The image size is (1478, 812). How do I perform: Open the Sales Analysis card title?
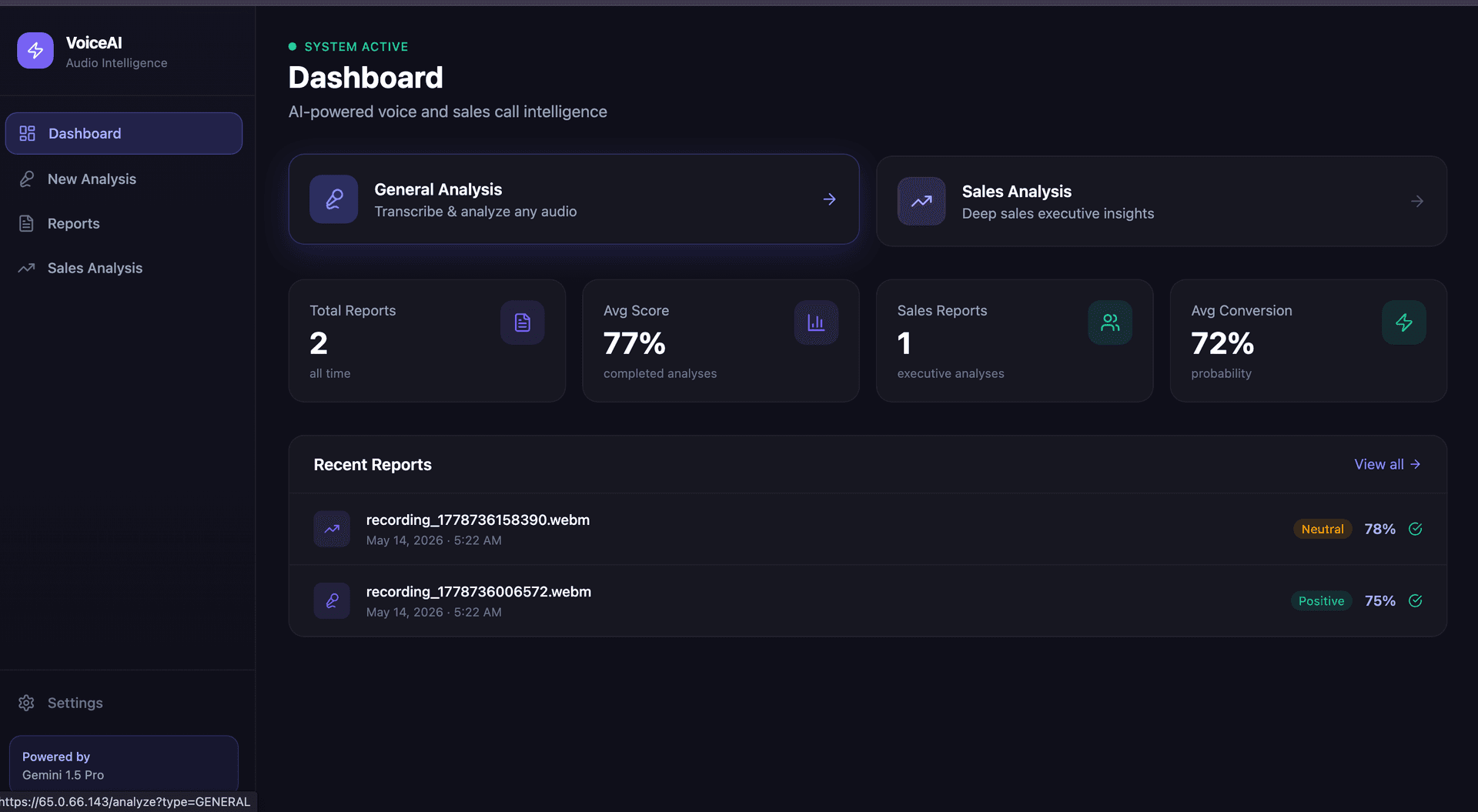[1016, 191]
